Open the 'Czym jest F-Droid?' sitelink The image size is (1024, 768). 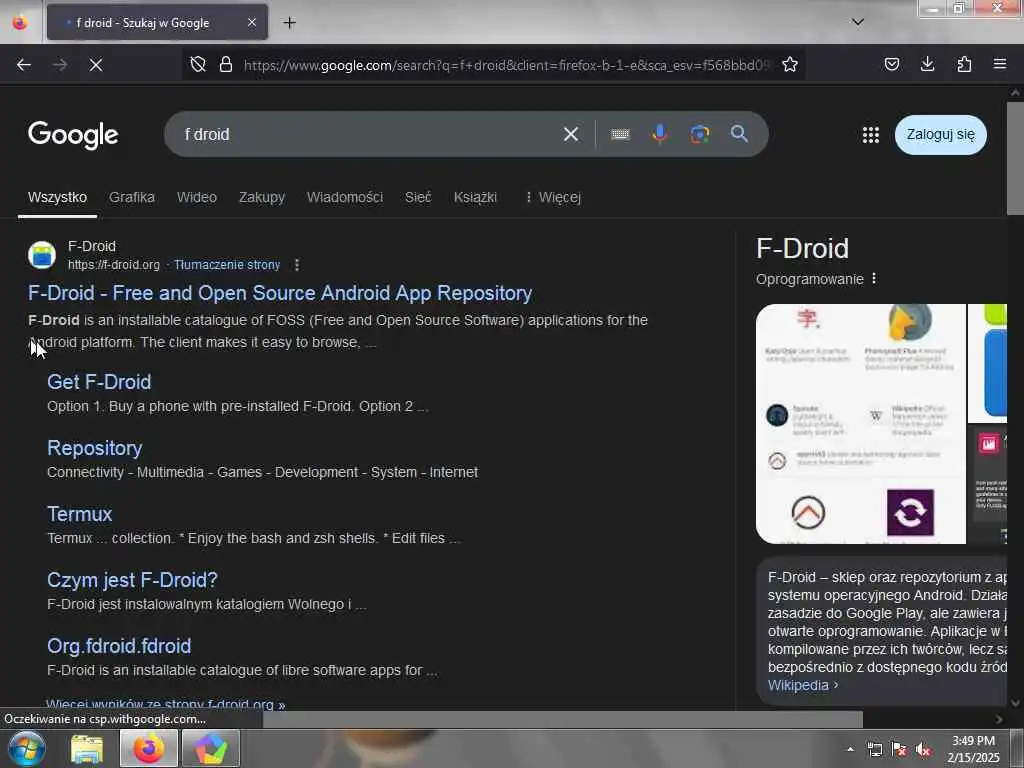[133, 580]
